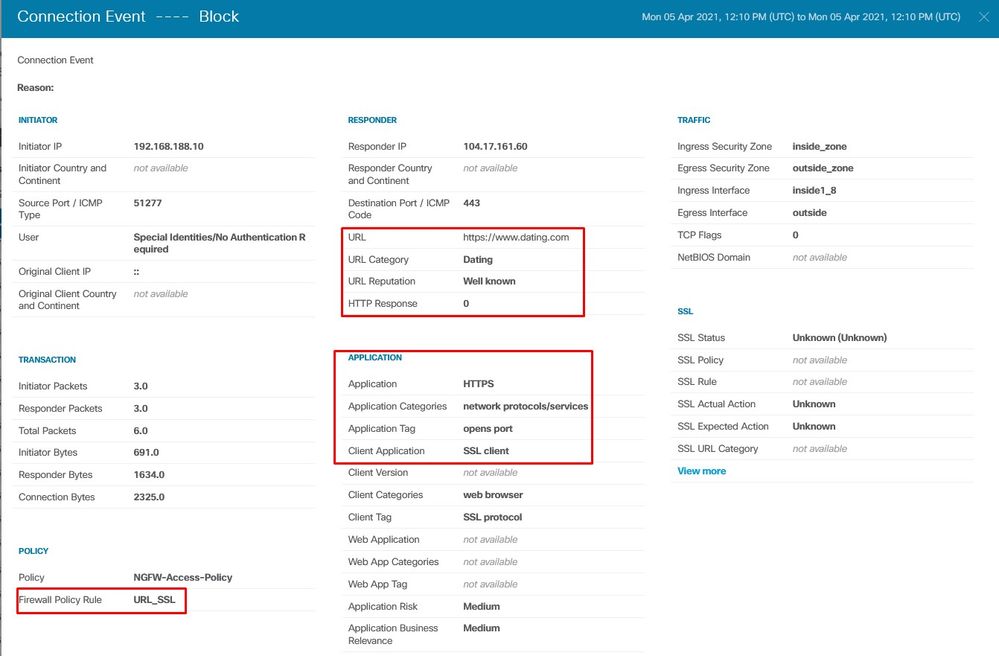Click the Block action text in the header
This screenshot has height=656, width=999.
point(219,17)
